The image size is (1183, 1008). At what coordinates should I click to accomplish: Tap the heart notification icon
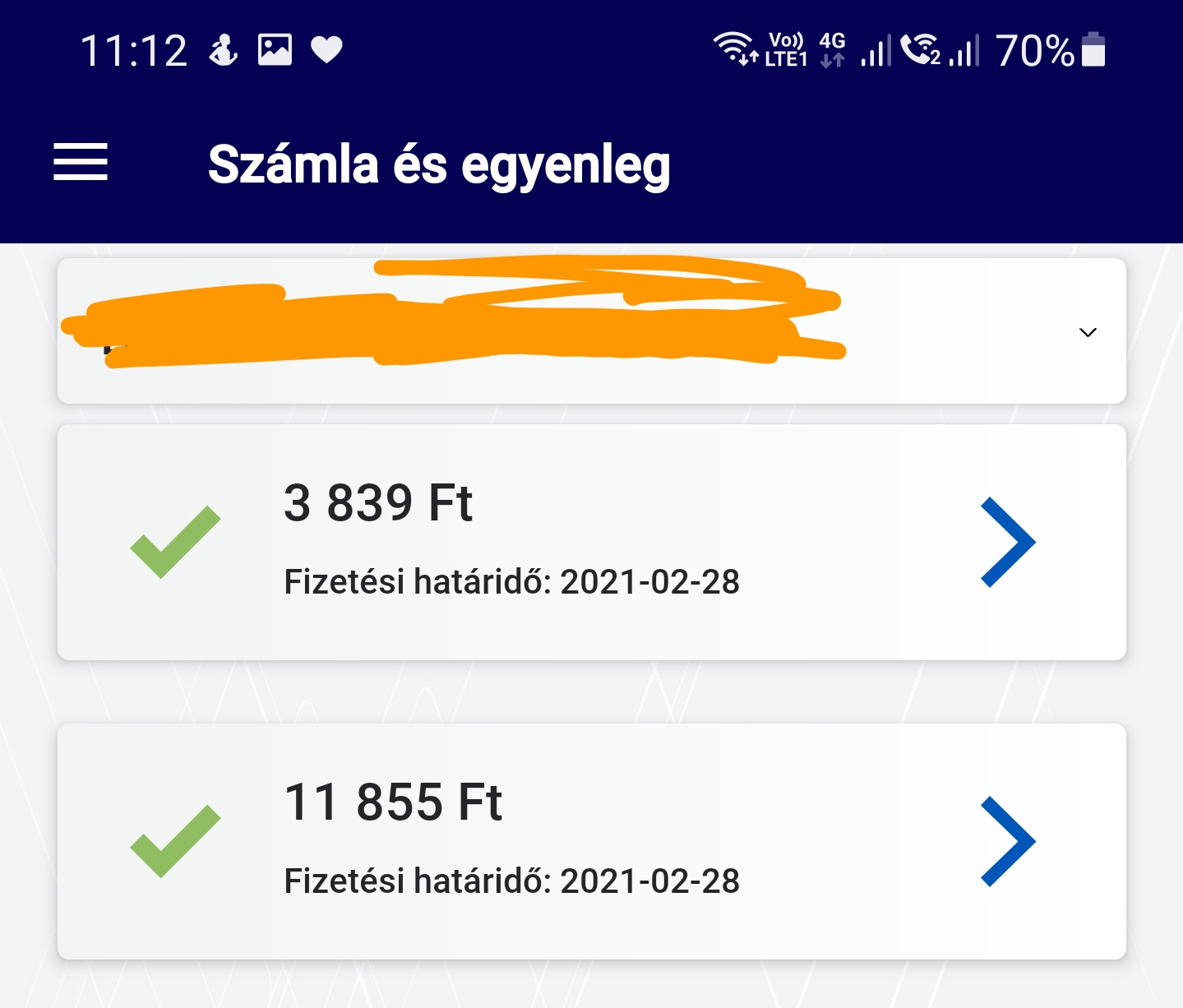(326, 50)
